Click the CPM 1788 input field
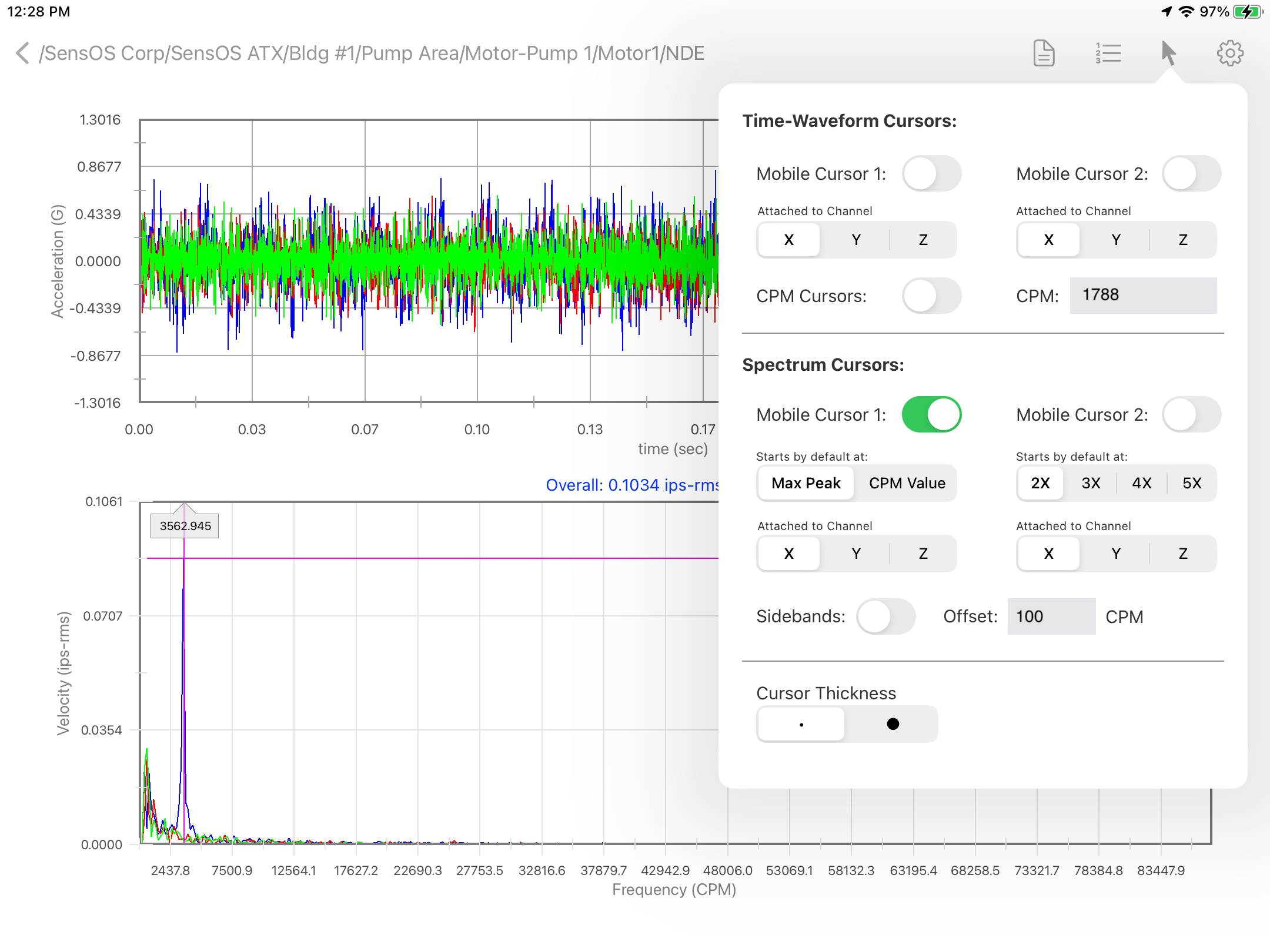 [1142, 296]
